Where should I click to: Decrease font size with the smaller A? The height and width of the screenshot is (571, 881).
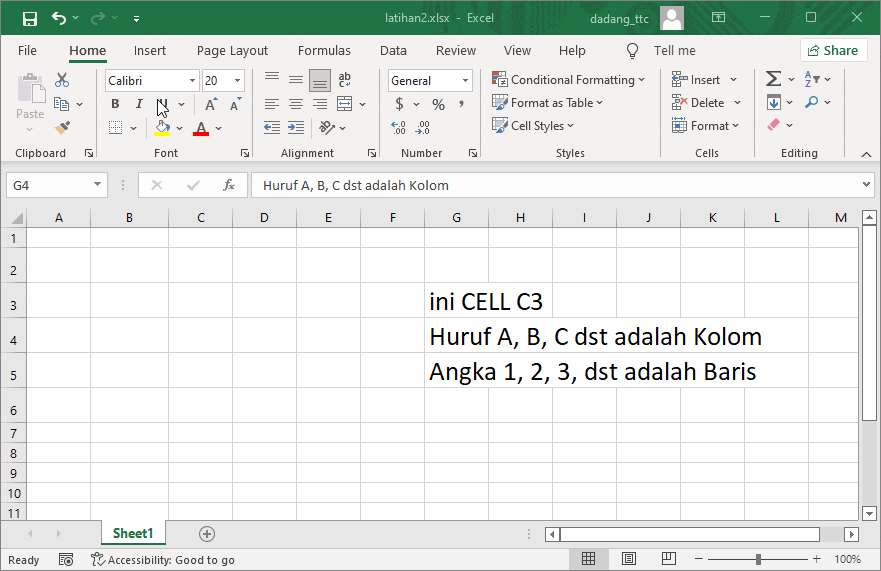(235, 104)
